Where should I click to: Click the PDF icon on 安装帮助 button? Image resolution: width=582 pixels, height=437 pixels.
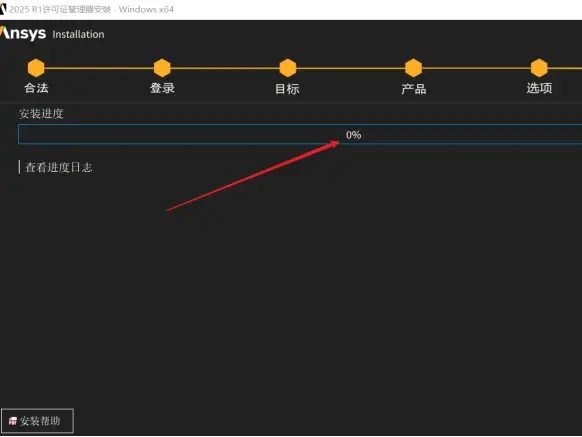(13, 421)
